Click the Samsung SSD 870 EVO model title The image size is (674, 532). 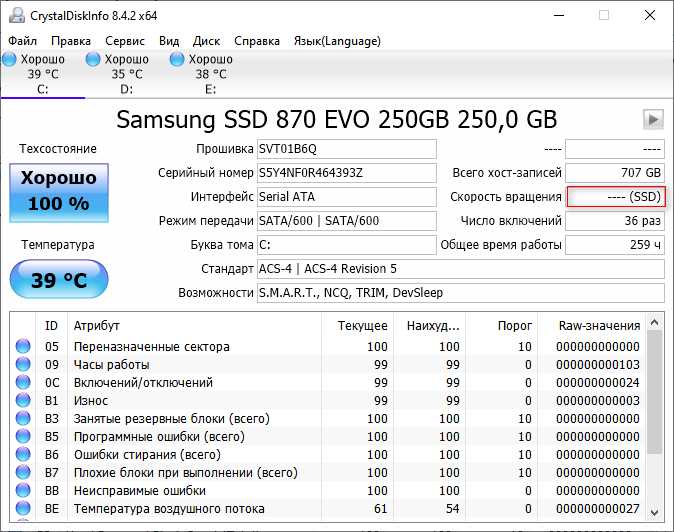pos(337,119)
